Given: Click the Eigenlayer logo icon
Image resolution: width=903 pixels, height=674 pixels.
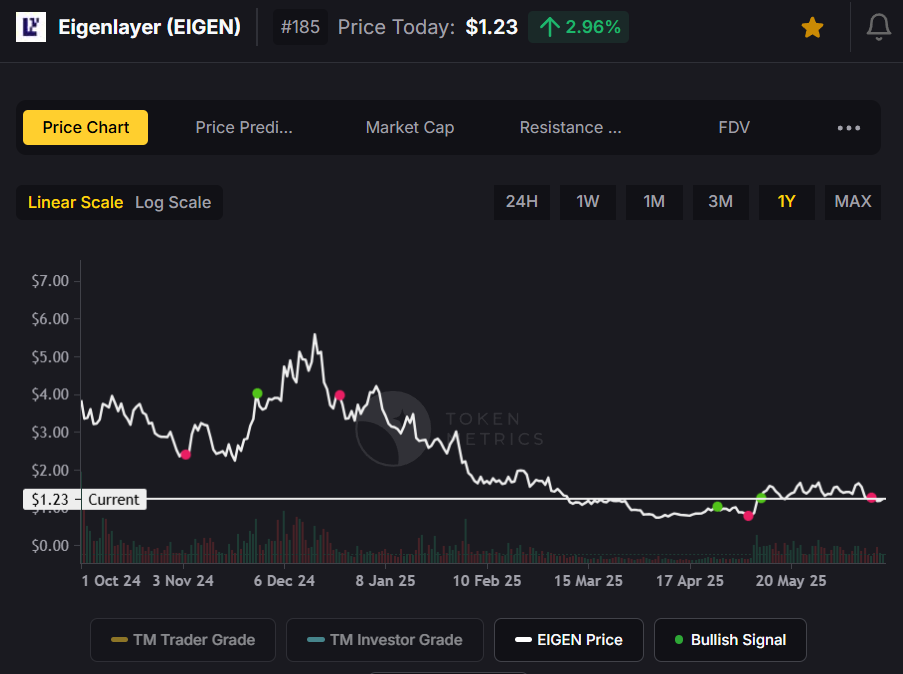Looking at the screenshot, I should pyautogui.click(x=31, y=26).
